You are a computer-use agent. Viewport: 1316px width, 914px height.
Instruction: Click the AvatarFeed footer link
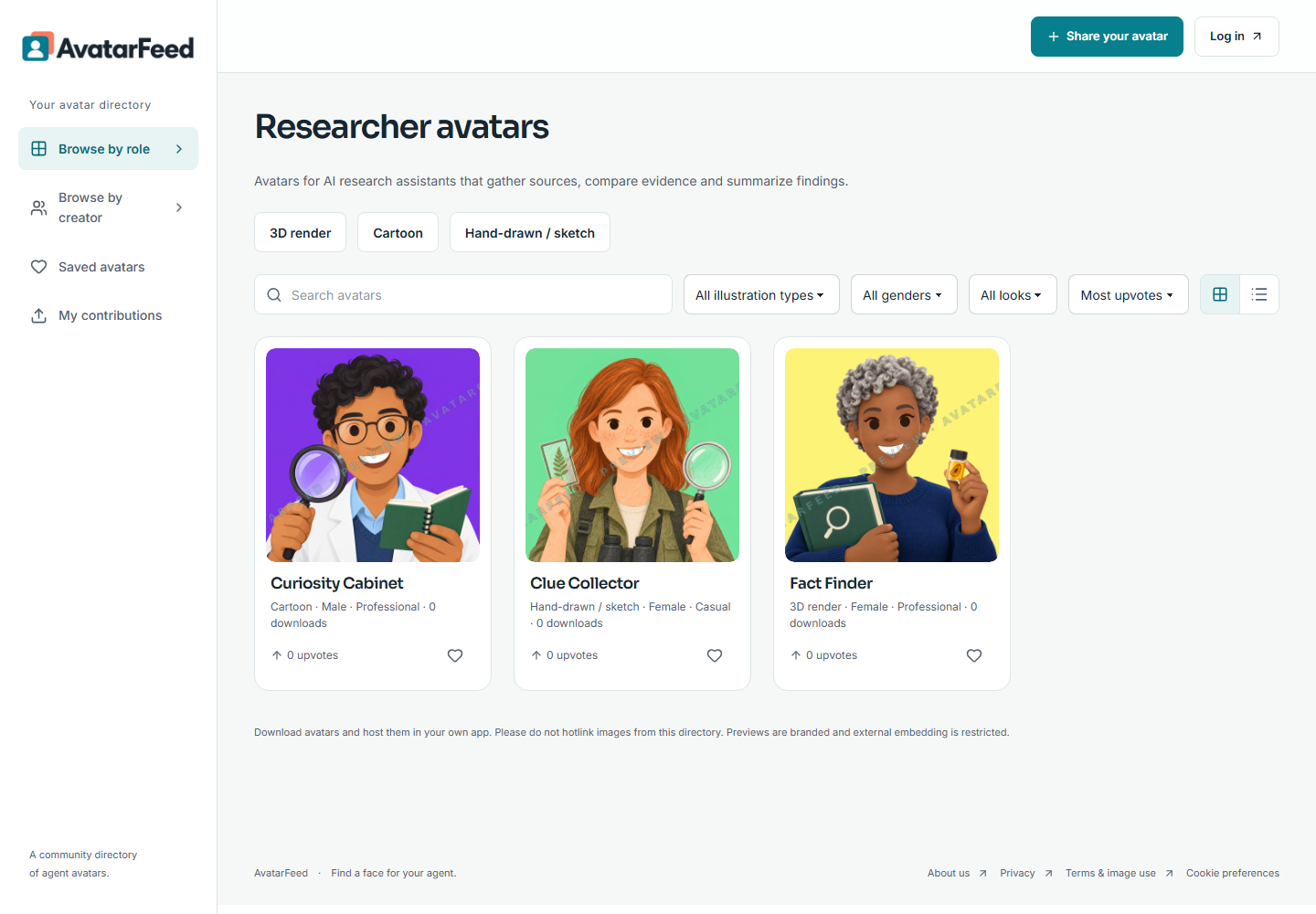click(281, 873)
